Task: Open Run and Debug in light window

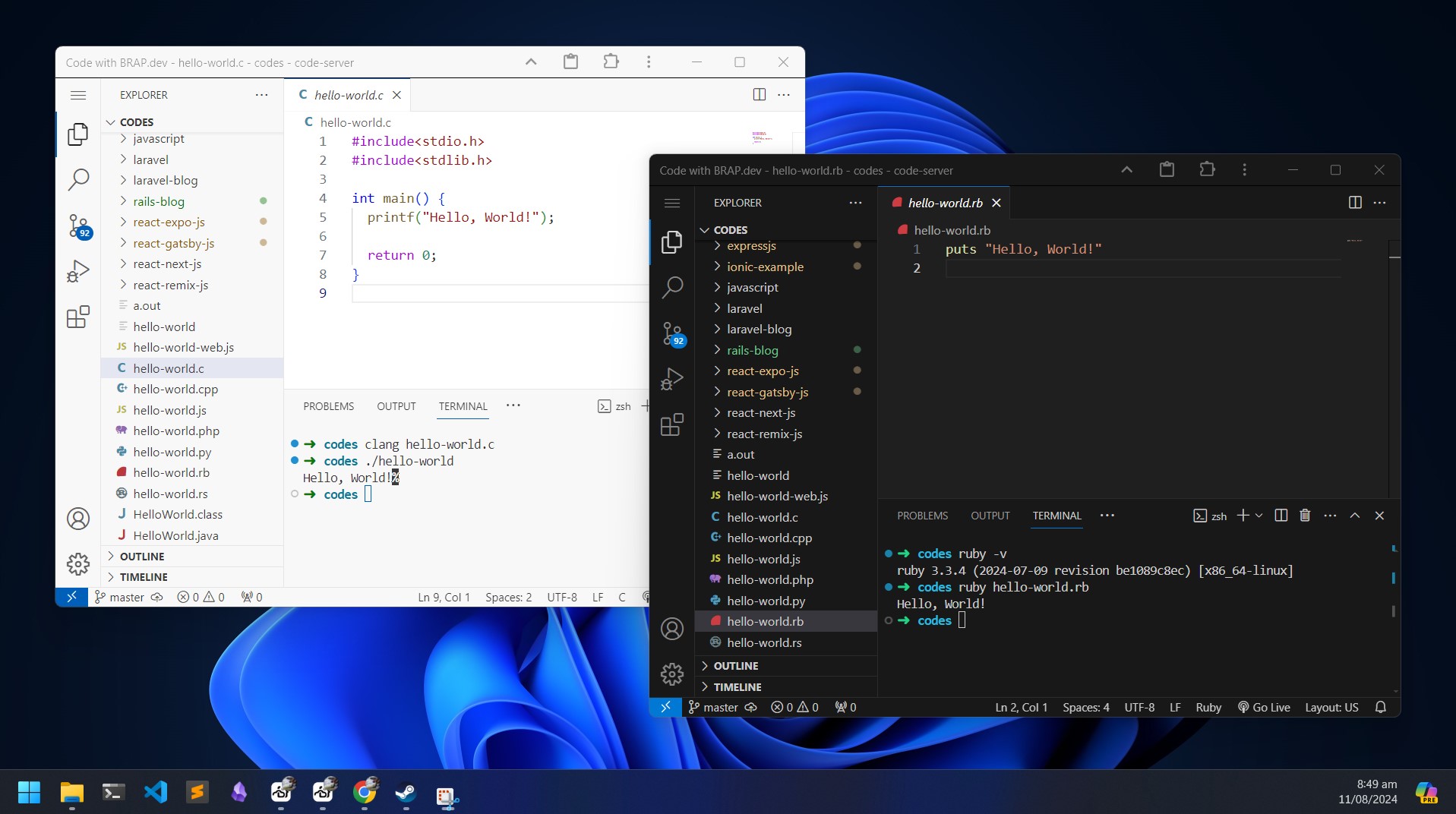Action: (x=77, y=271)
